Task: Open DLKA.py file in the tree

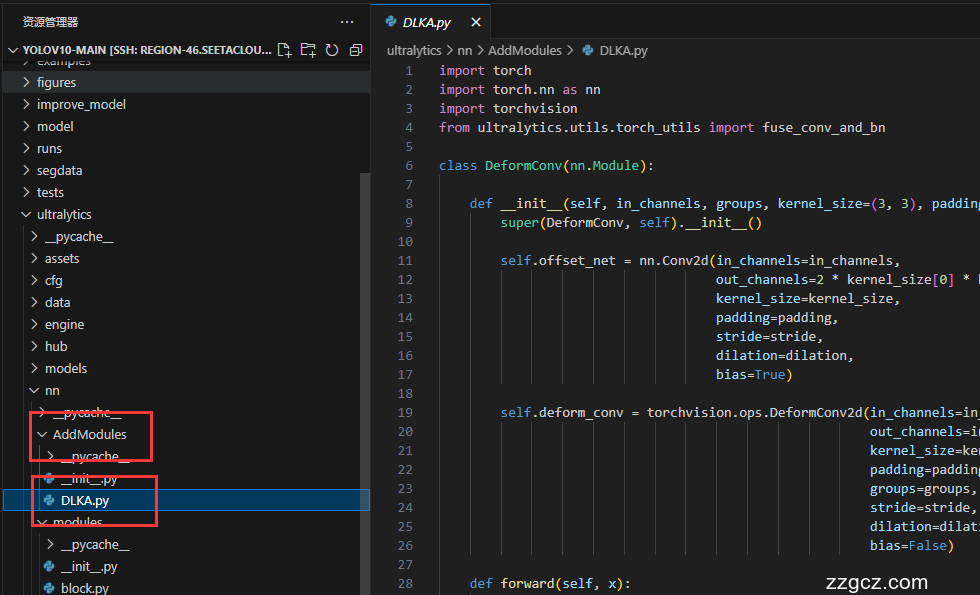Action: pos(84,500)
